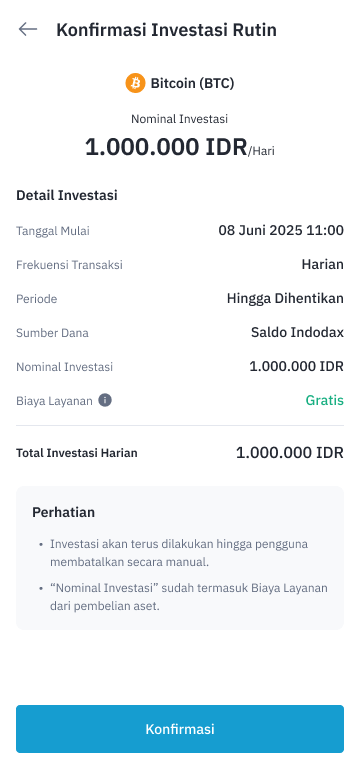Tap the Harian frequency value
360x777 pixels.
click(322, 265)
